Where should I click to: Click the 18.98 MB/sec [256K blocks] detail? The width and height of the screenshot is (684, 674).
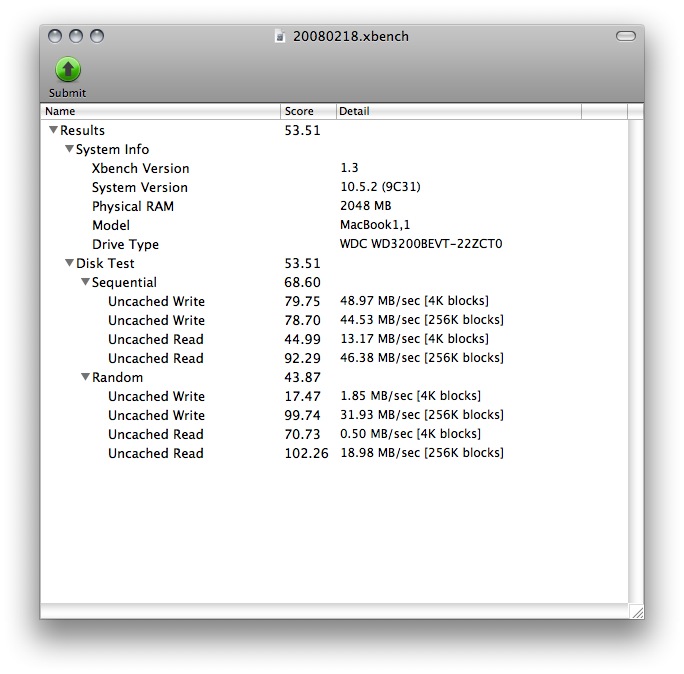pyautogui.click(x=422, y=452)
